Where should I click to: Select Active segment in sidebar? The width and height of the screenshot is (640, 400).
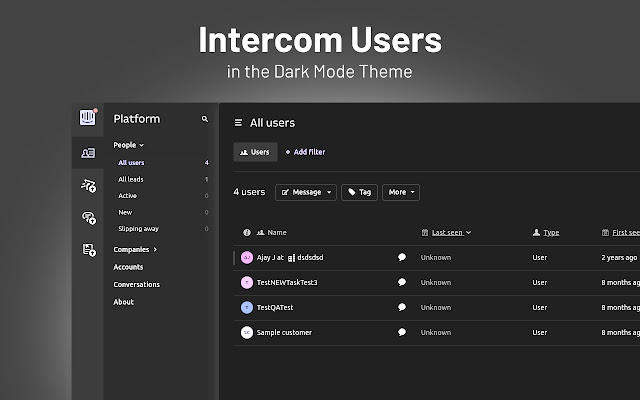[127, 196]
